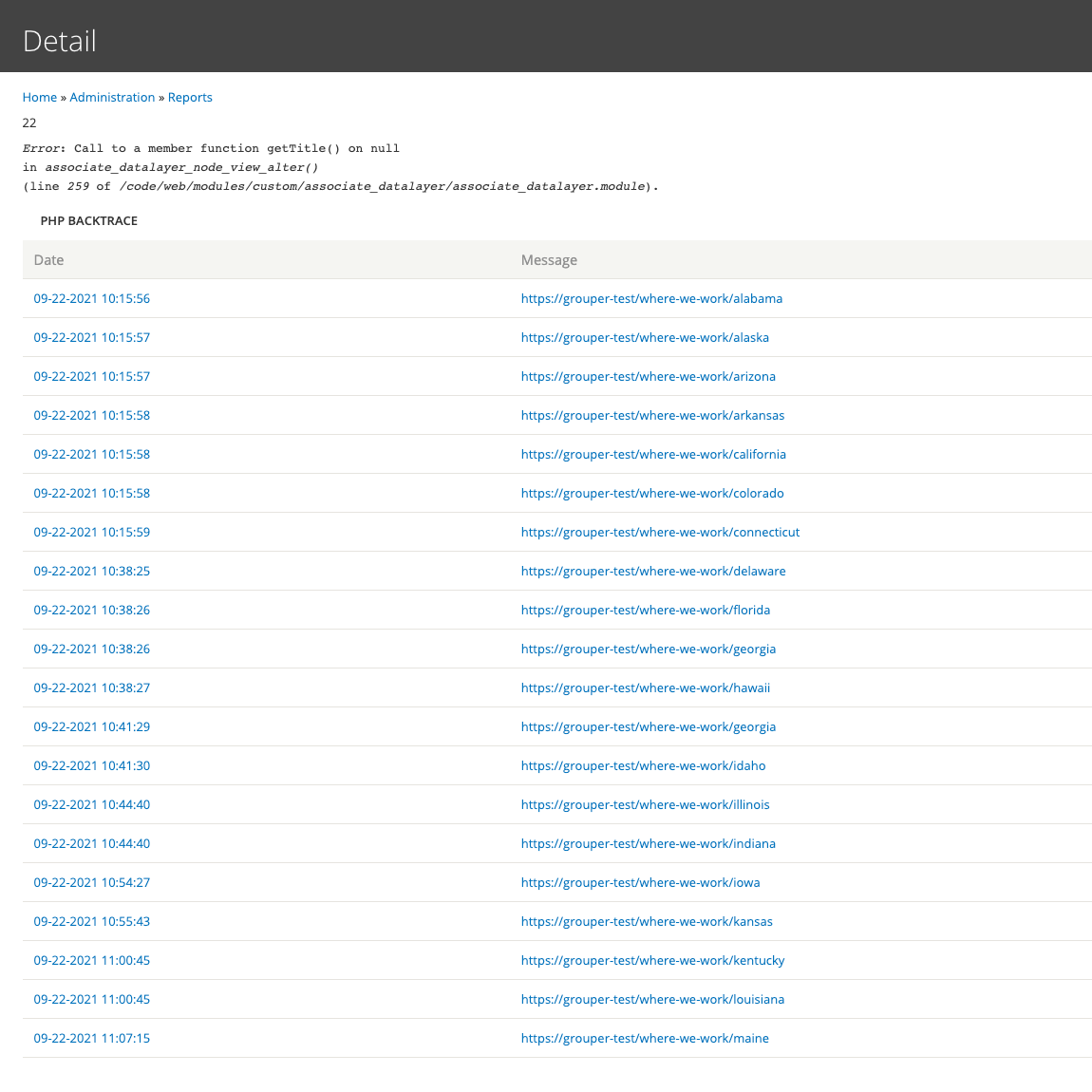Click the date link in the illinois row
The image size is (1092, 1092).
click(92, 805)
